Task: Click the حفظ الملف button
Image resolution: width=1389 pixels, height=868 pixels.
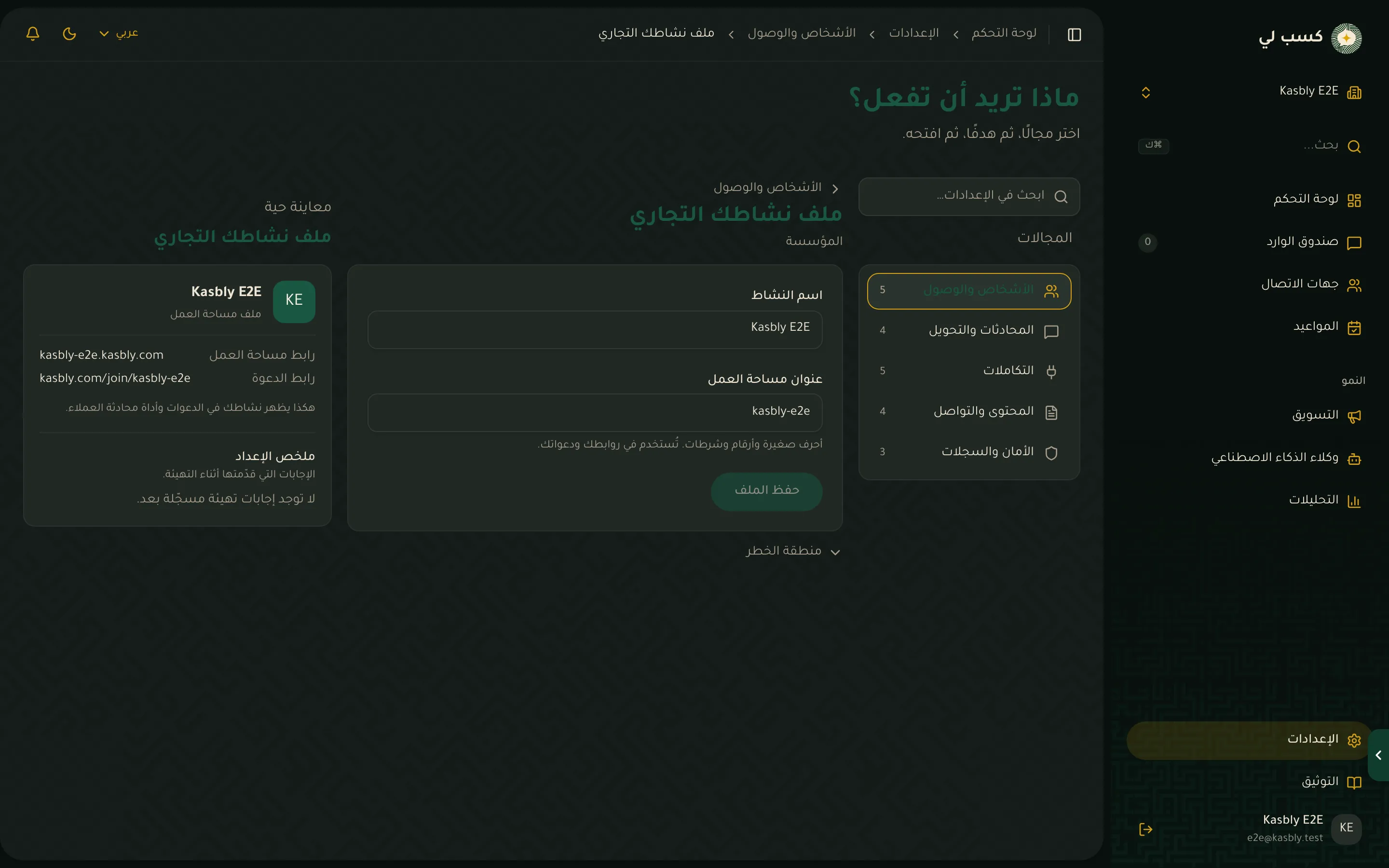Action: coord(766,491)
